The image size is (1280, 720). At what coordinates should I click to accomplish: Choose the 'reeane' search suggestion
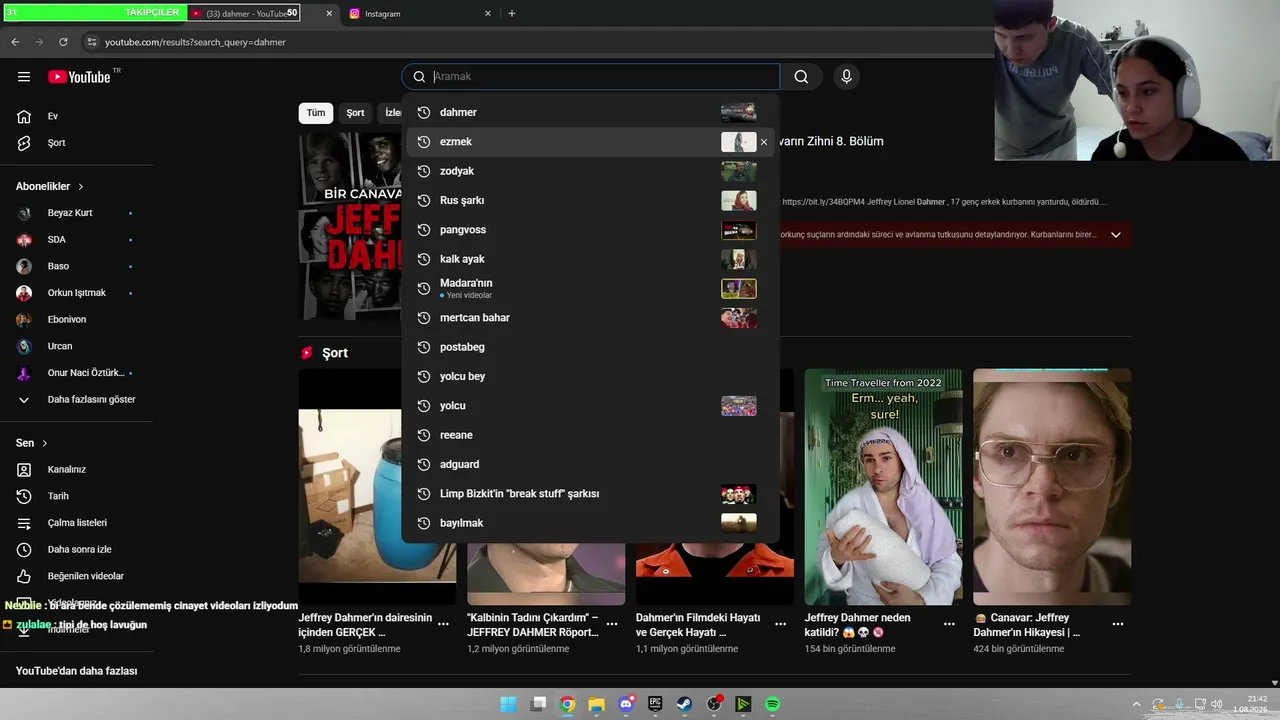pos(590,435)
